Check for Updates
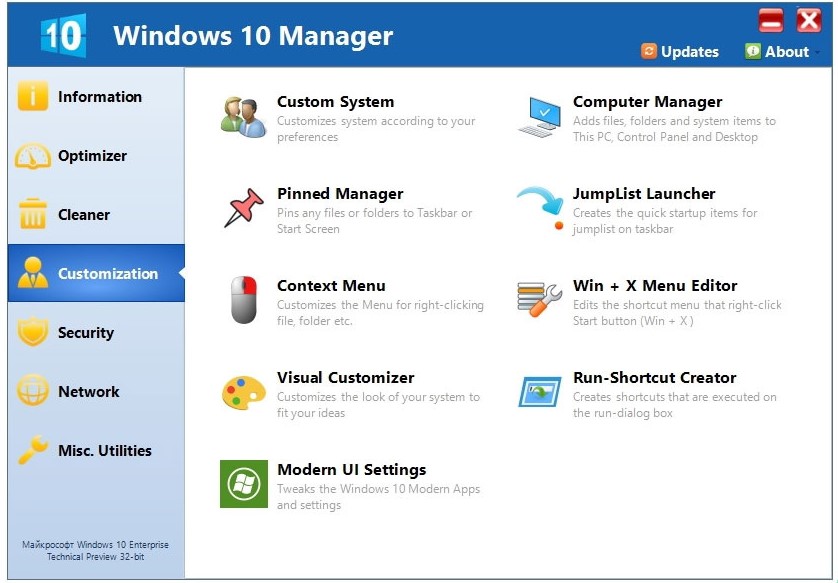The image size is (838, 583). [x=689, y=51]
